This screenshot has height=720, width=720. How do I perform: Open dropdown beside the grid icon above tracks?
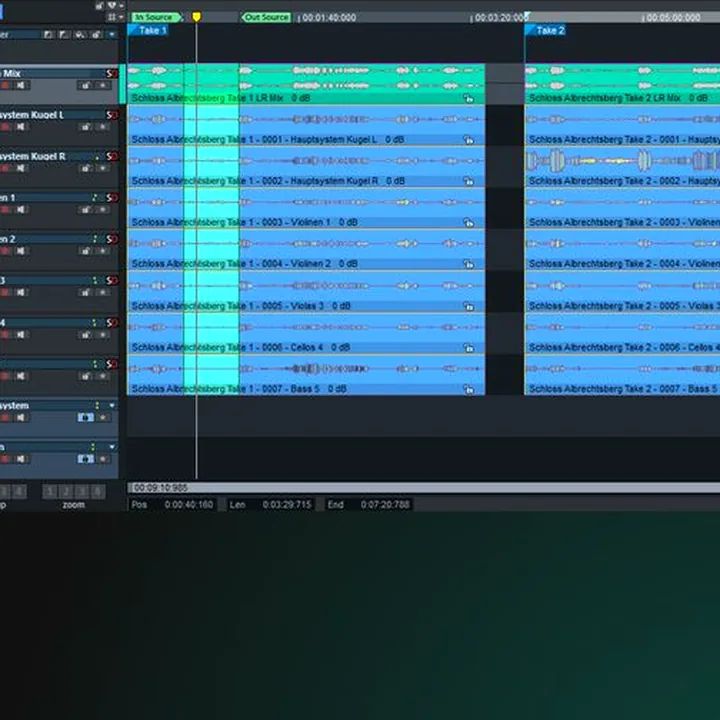coord(121,17)
